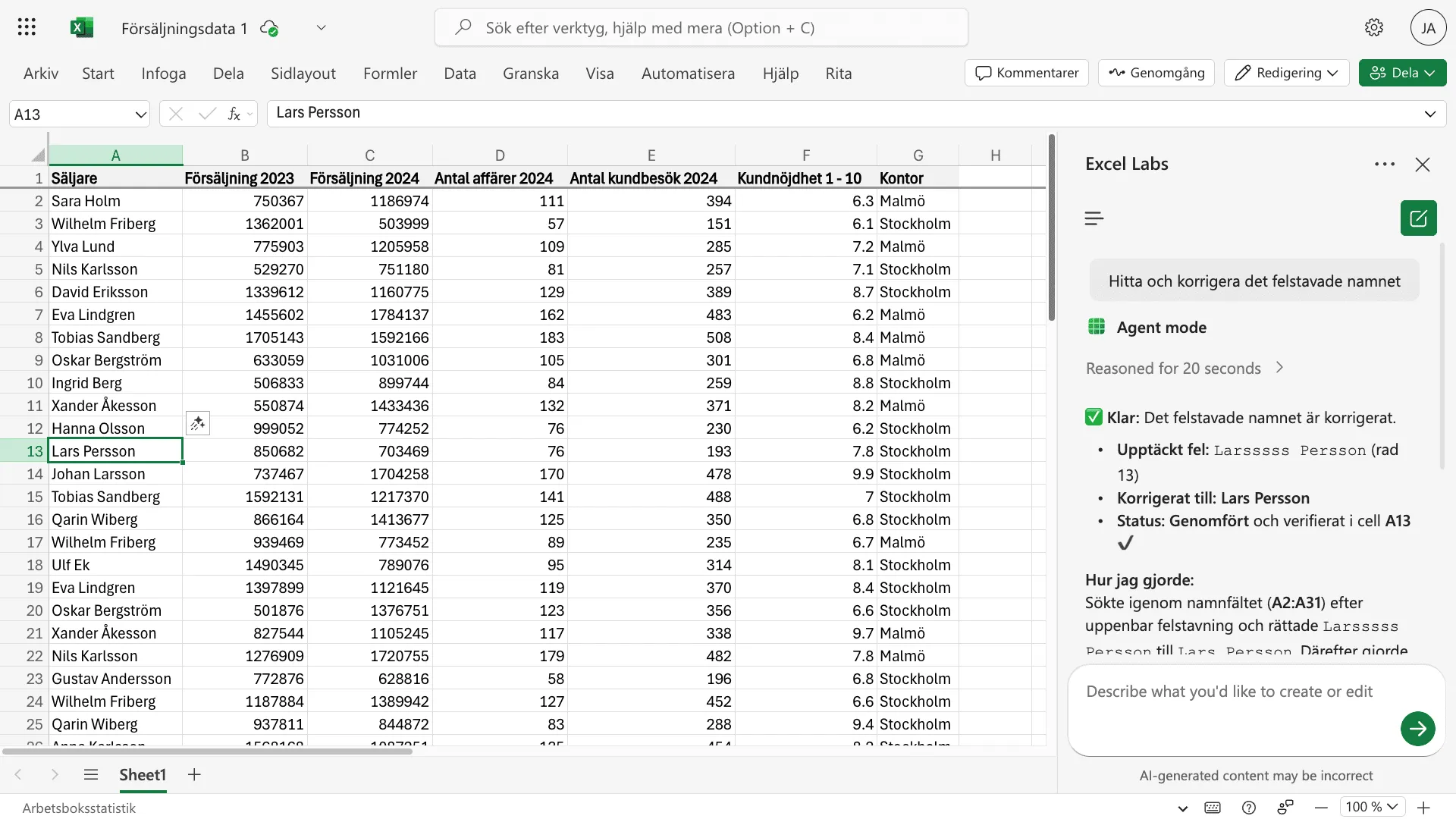Add a new sheet
The width and height of the screenshot is (1456, 819).
(x=194, y=774)
